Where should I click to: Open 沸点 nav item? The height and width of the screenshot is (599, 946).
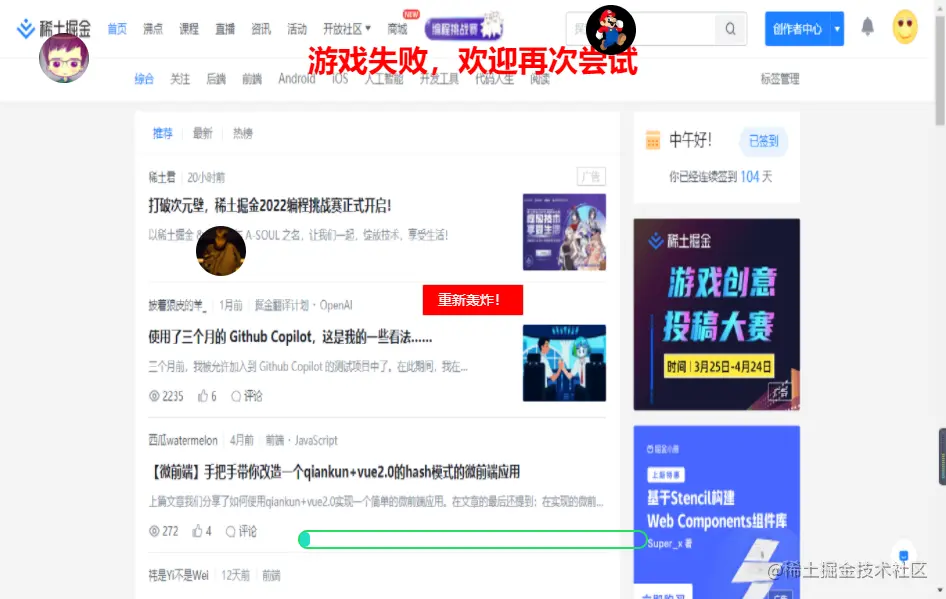click(x=153, y=29)
